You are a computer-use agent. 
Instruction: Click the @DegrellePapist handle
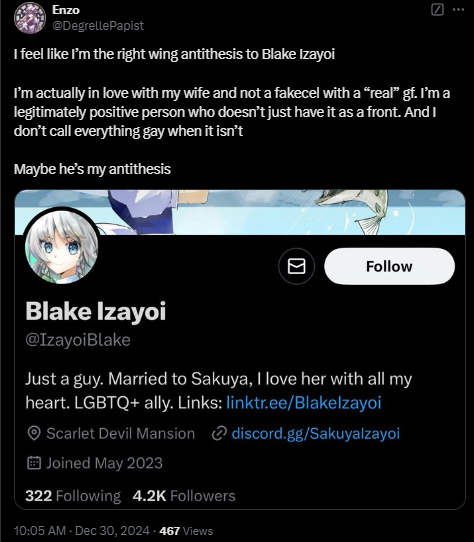pos(98,25)
